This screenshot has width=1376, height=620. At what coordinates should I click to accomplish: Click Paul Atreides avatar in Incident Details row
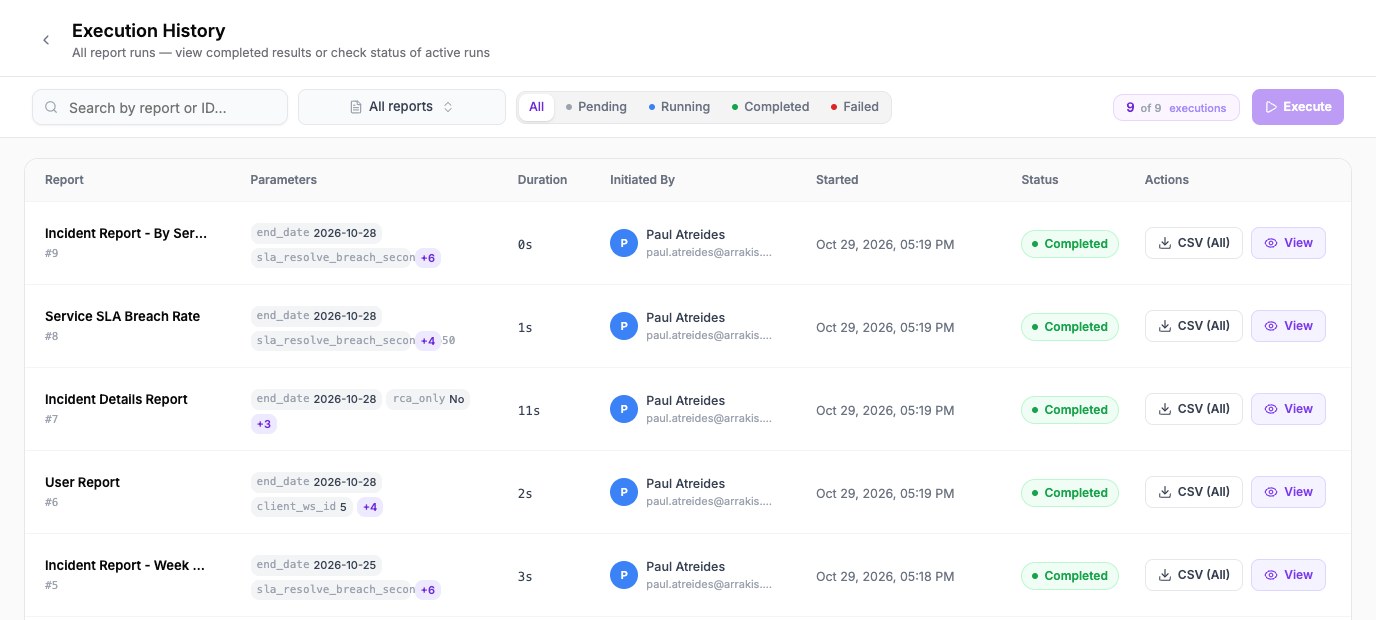point(624,409)
